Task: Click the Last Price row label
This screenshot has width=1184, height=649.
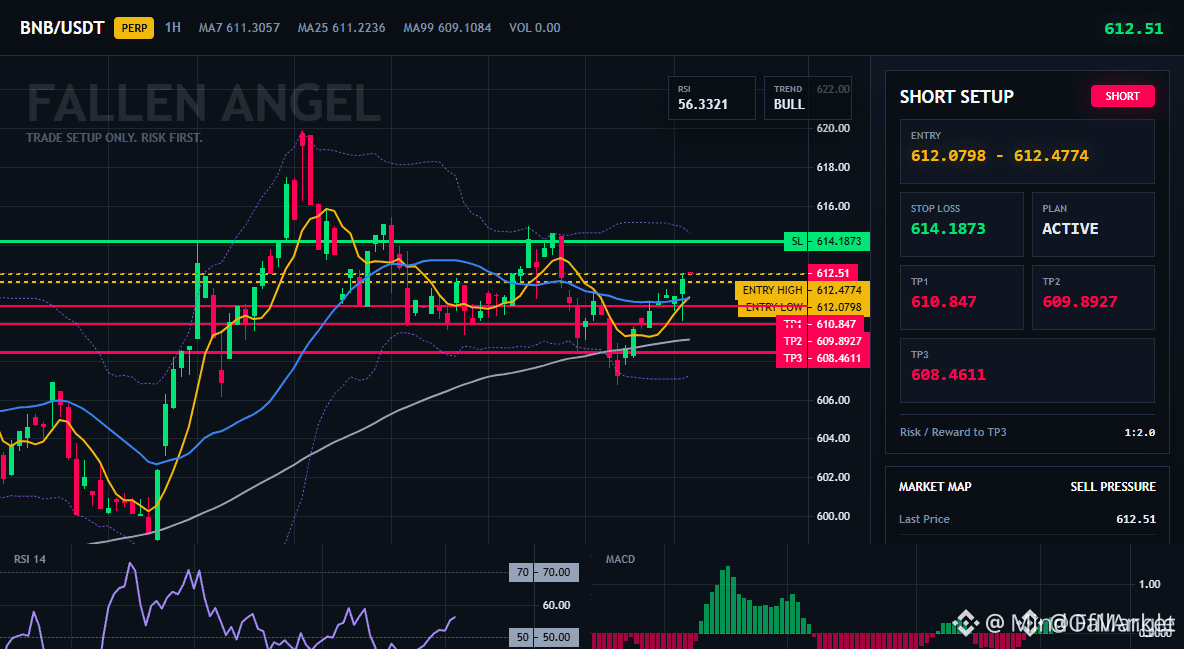Action: click(x=924, y=519)
